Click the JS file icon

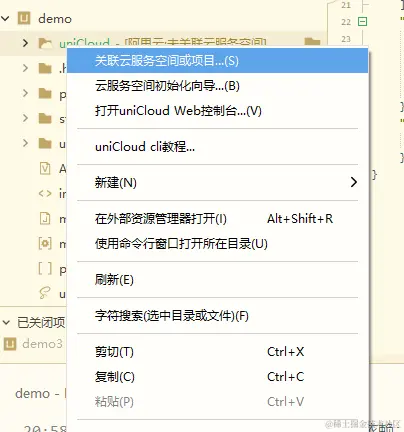coord(45,218)
